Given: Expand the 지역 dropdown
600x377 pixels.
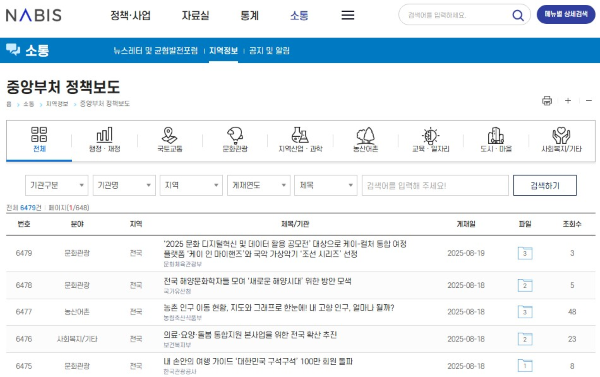Looking at the screenshot, I should click(x=191, y=185).
